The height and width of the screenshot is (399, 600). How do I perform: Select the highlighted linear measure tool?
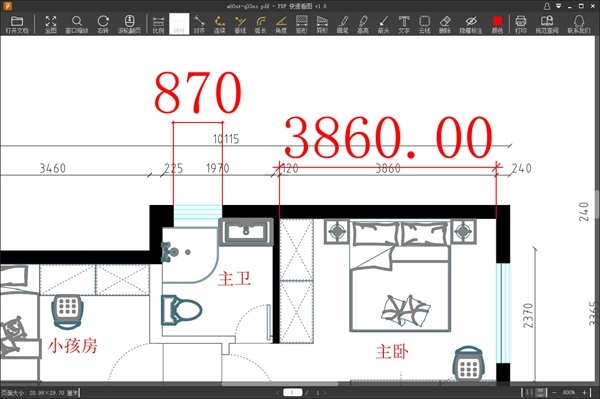pyautogui.click(x=179, y=24)
